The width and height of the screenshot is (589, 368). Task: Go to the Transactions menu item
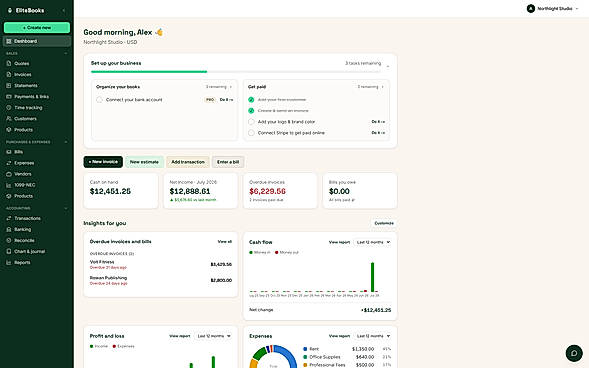pyautogui.click(x=36, y=218)
